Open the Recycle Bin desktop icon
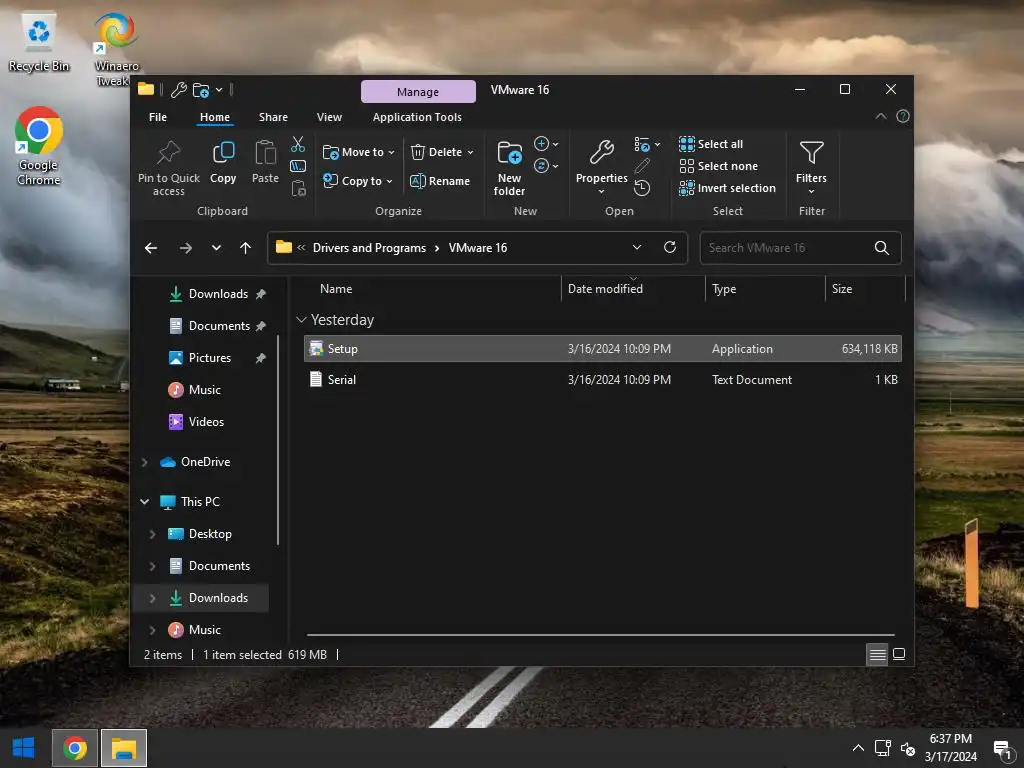 click(39, 42)
